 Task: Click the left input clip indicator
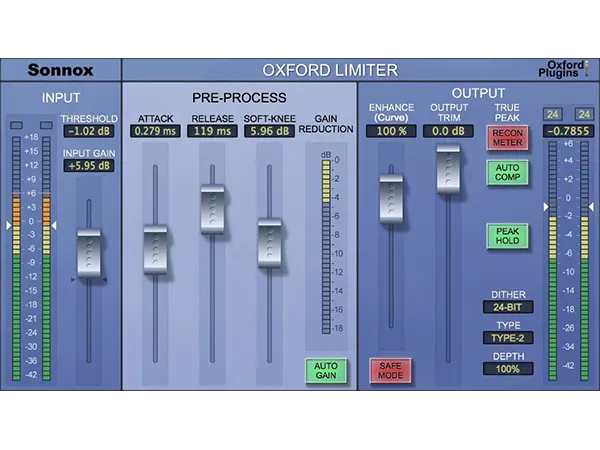click(16, 125)
